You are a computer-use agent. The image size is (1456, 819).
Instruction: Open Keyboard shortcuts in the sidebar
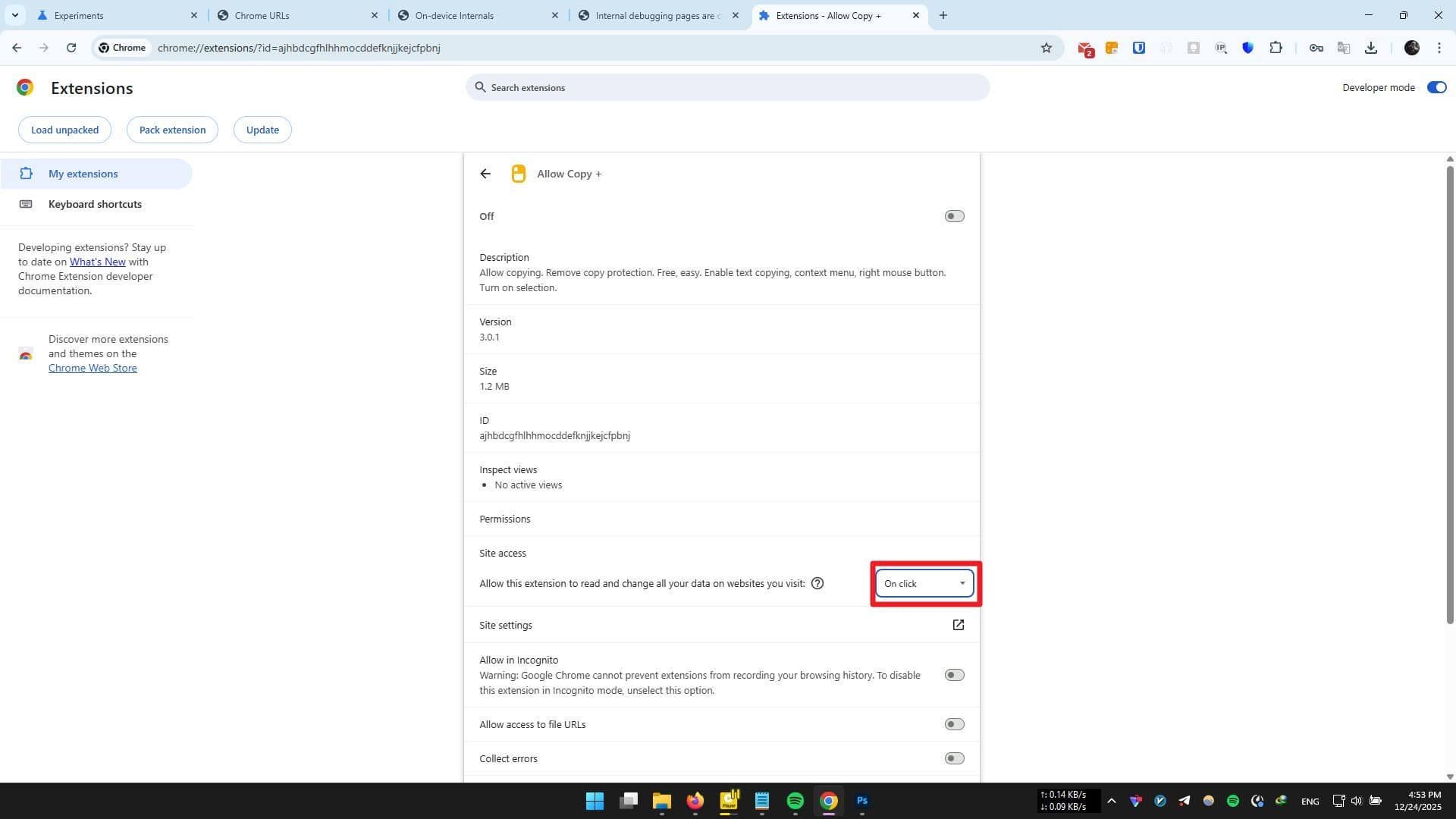pos(95,204)
